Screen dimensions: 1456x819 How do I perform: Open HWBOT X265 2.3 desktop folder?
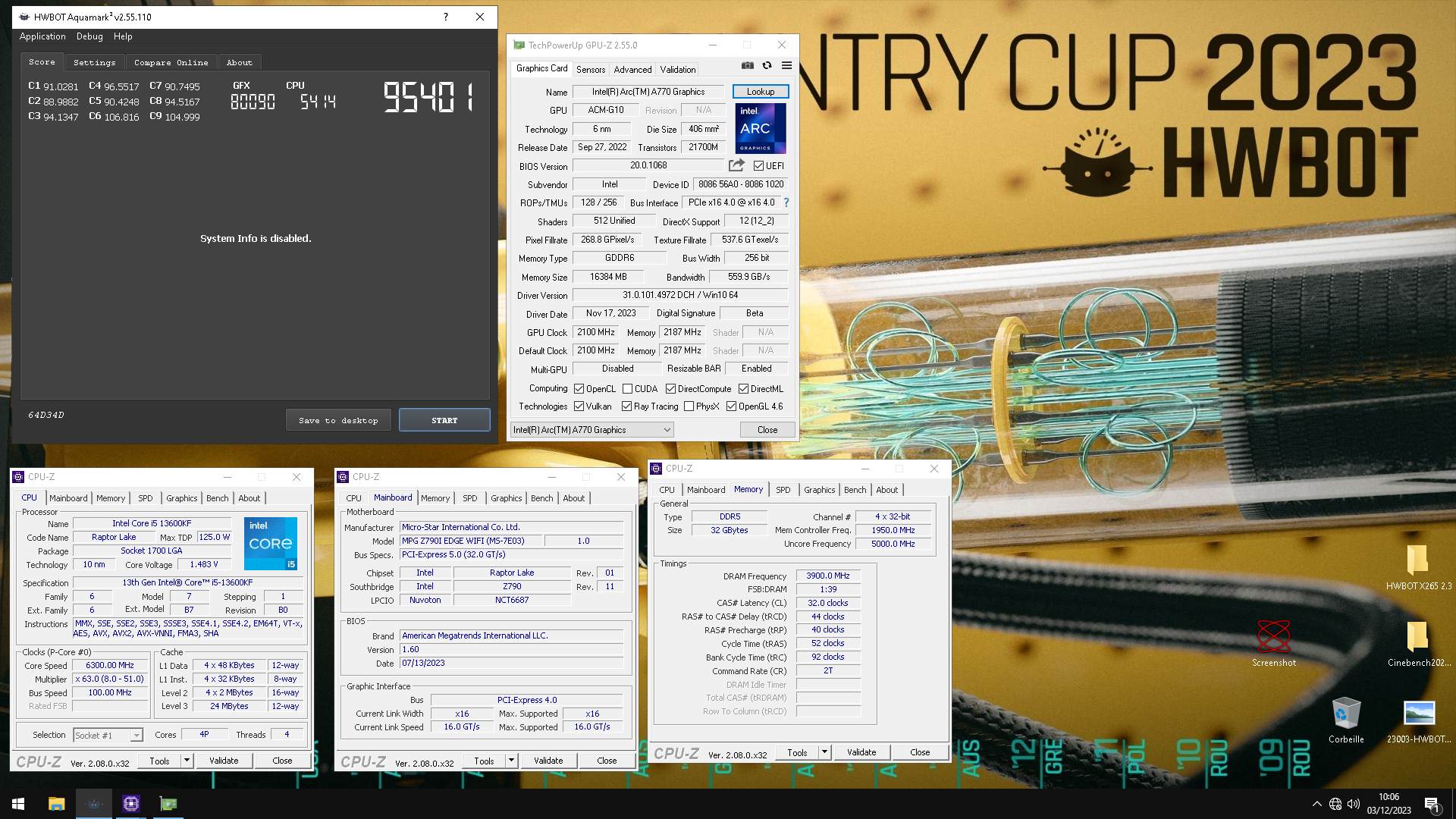[x=1418, y=567]
